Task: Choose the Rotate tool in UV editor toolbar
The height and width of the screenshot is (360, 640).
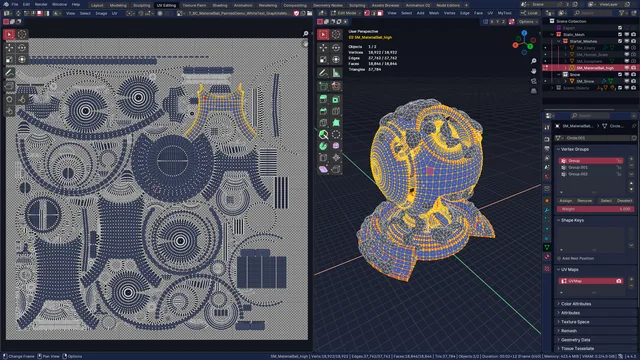Action: pos(22,47)
